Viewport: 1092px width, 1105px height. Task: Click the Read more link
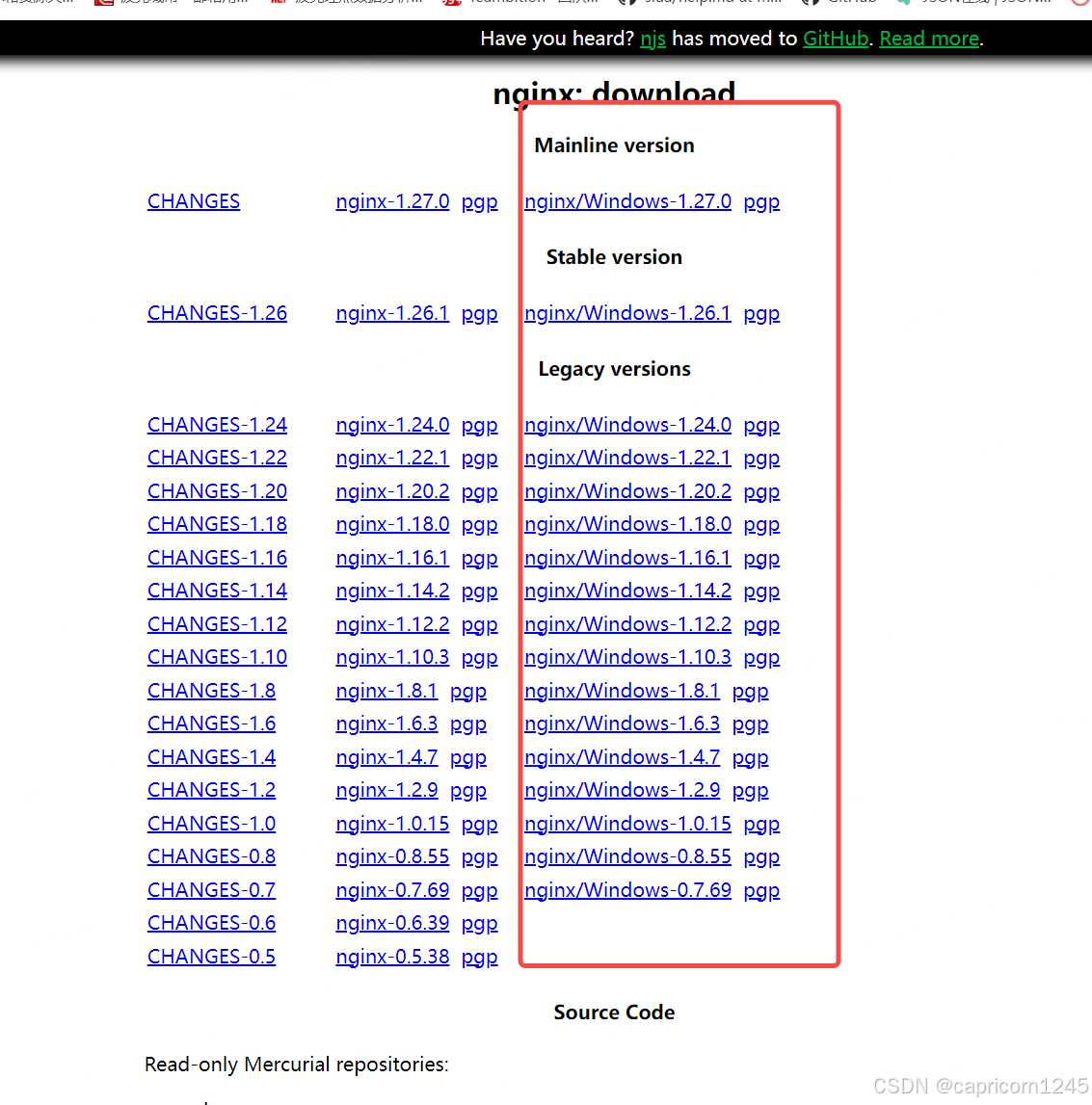[929, 39]
